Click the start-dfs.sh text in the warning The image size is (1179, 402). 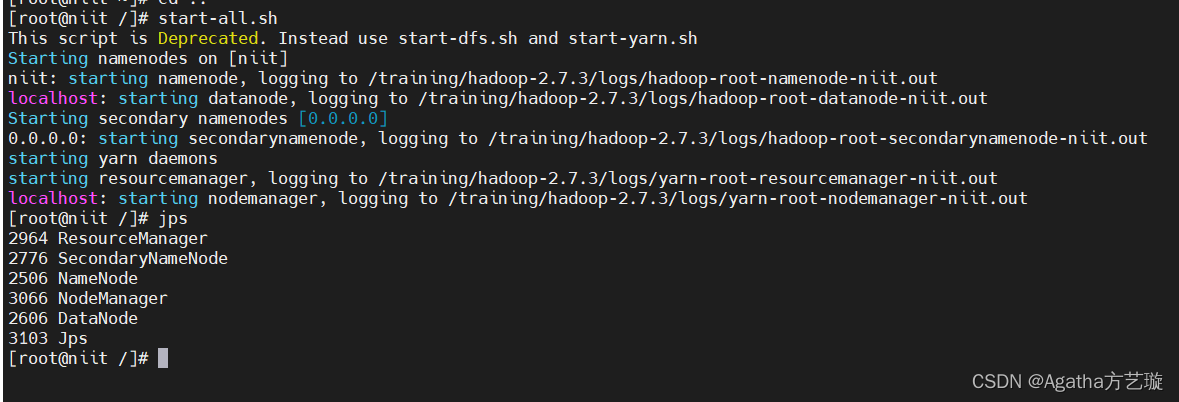tap(457, 38)
